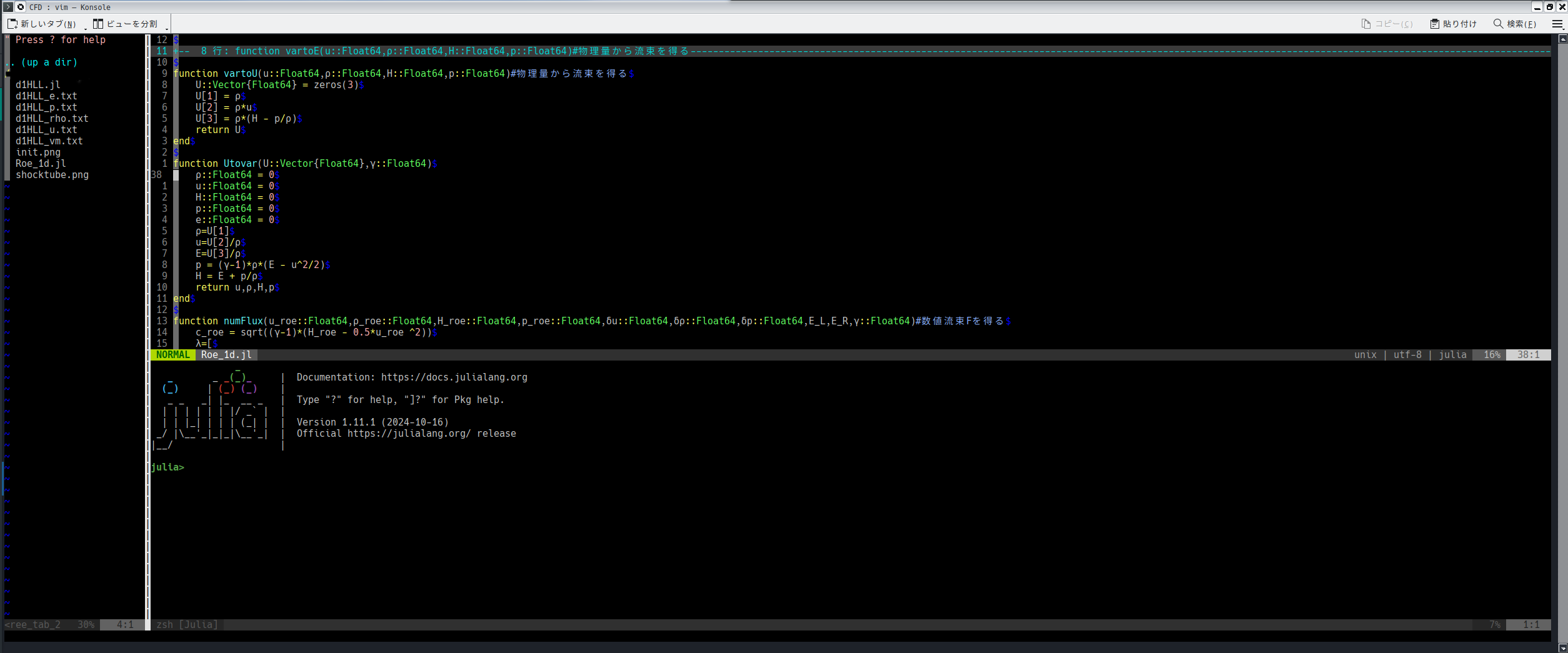Click the 'function numFlux' definition line
This screenshot has height=653, width=1568.
(x=592, y=321)
